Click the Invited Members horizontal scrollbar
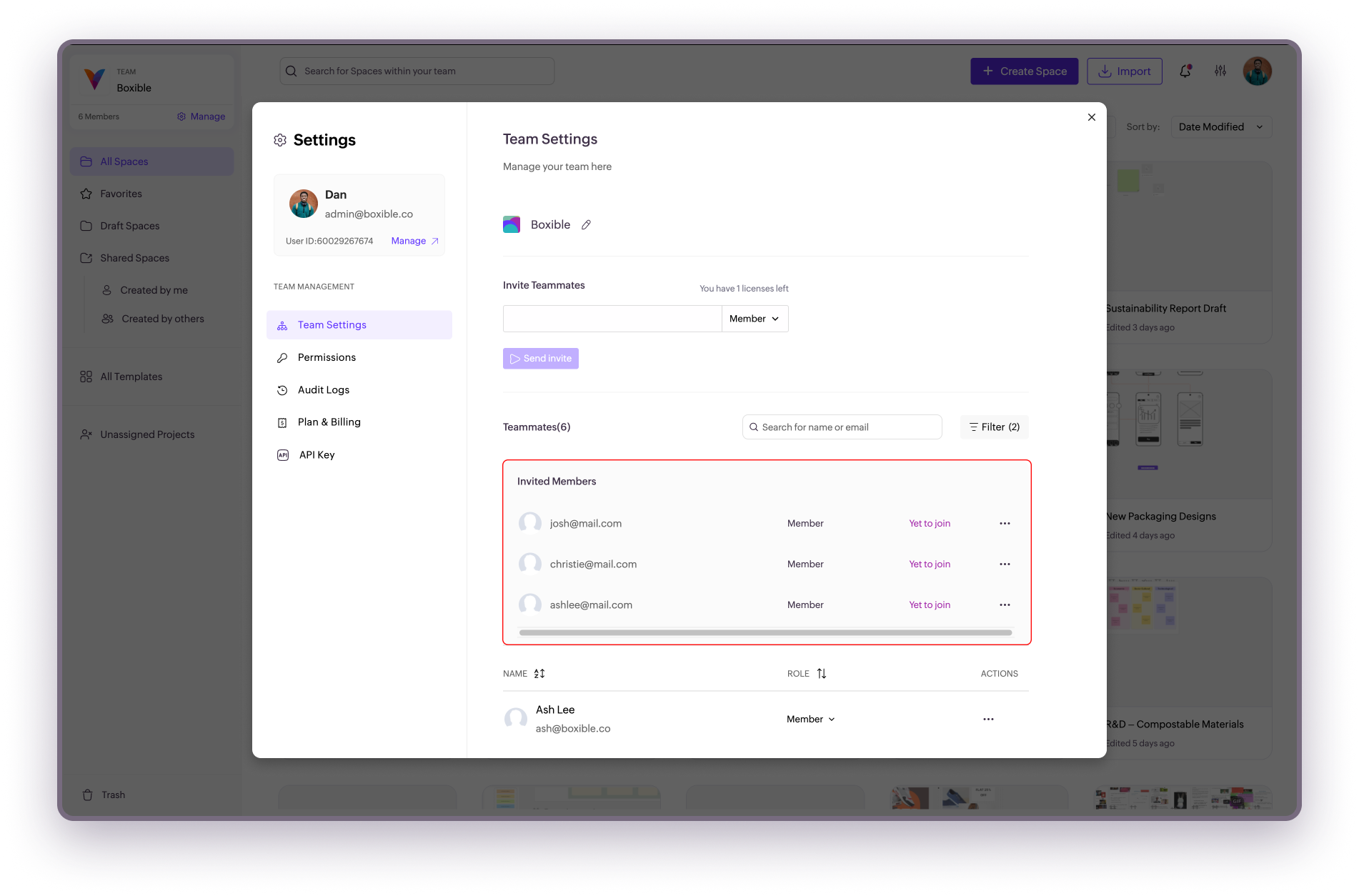 click(x=765, y=632)
